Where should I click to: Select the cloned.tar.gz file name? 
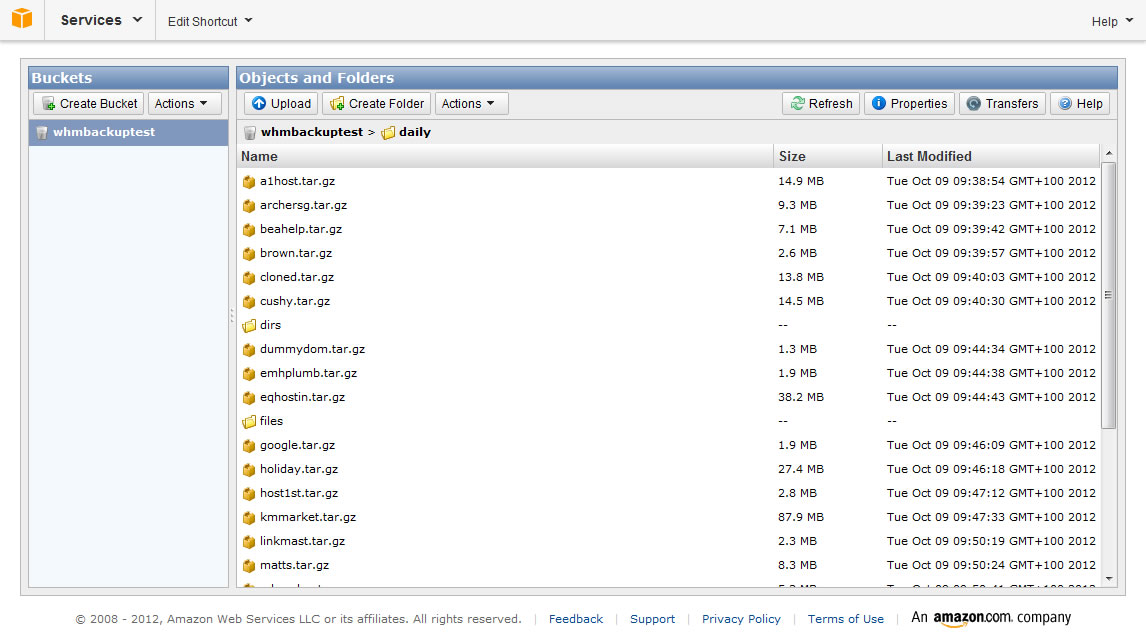pos(297,278)
